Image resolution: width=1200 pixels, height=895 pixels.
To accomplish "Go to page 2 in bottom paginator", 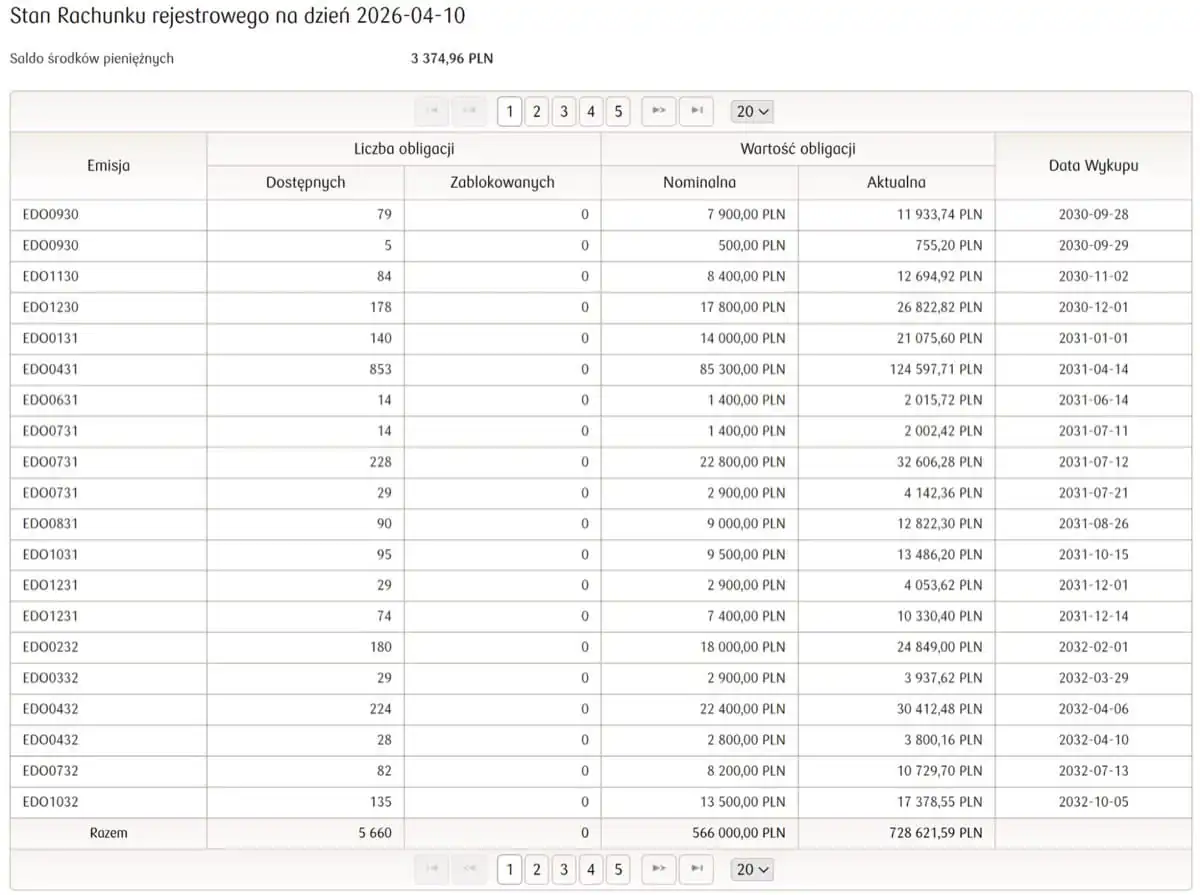I will click(x=537, y=869).
